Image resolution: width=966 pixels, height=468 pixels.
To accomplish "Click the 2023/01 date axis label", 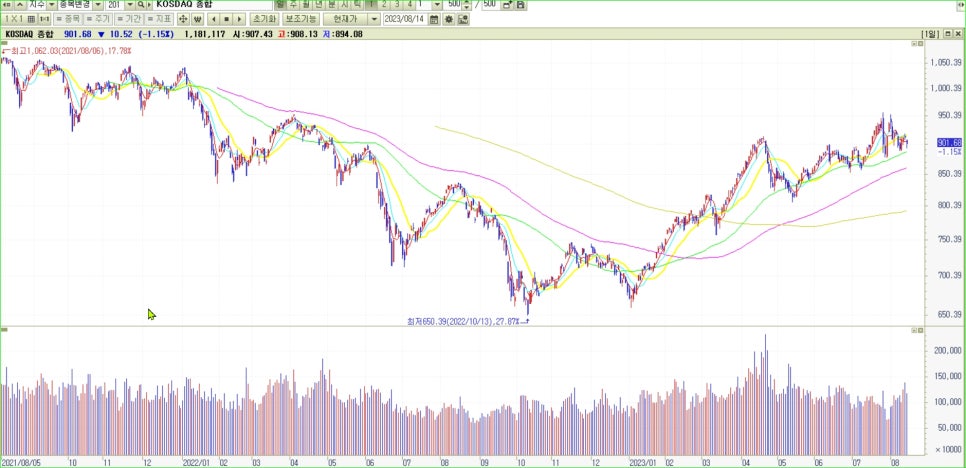I will point(643,461).
